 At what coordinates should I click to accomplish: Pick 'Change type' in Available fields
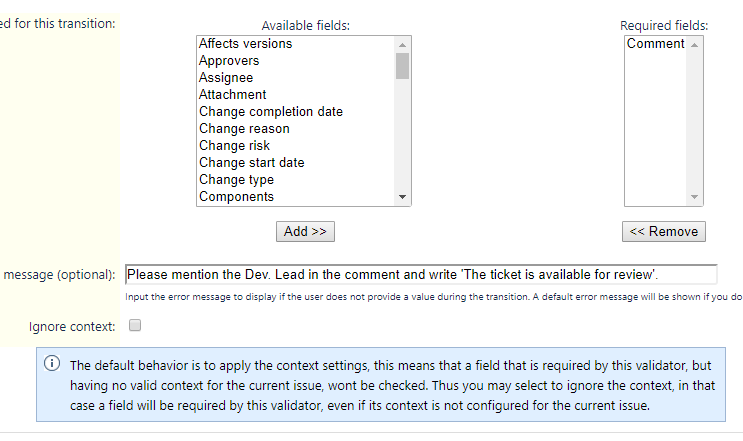[x=296, y=180]
